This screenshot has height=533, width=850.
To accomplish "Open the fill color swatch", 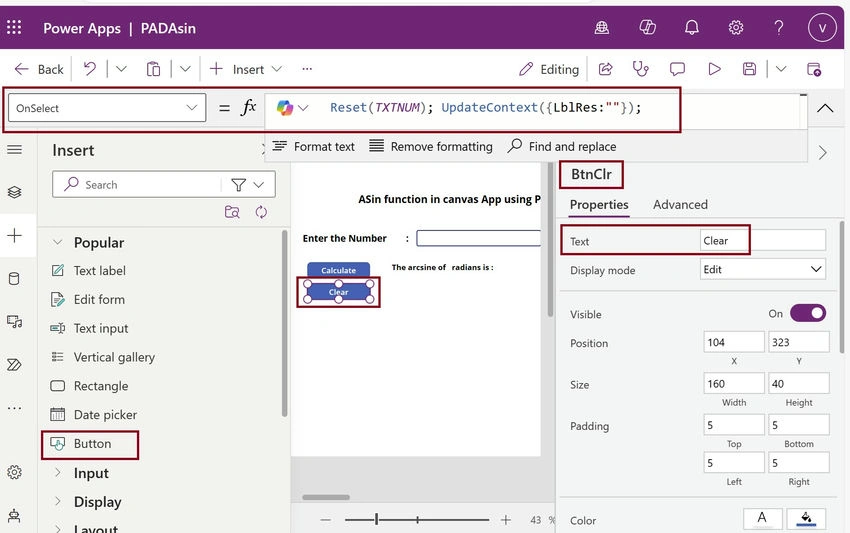I will (x=806, y=519).
